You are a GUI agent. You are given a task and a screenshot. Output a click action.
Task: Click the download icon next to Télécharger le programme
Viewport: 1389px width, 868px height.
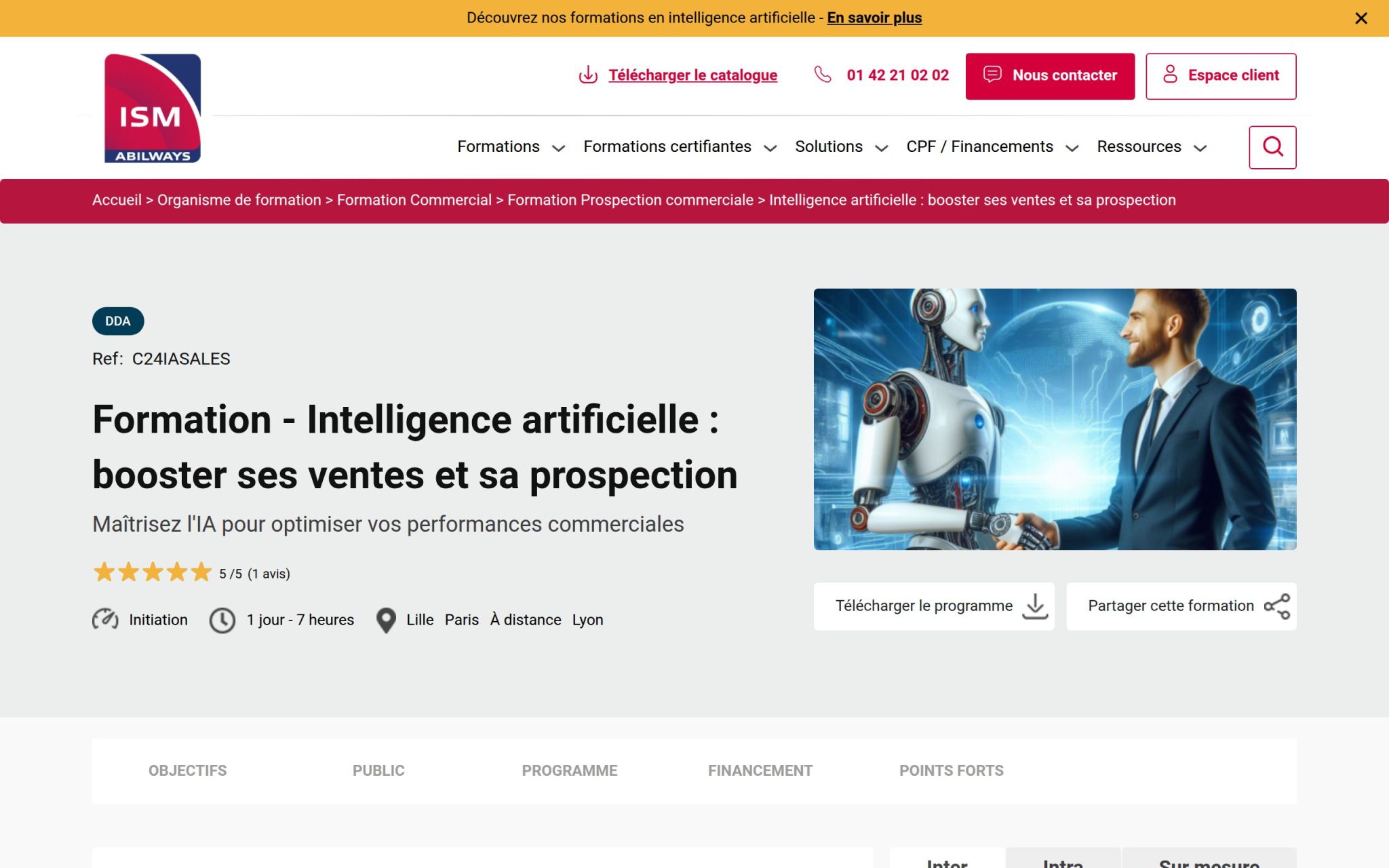[1035, 606]
